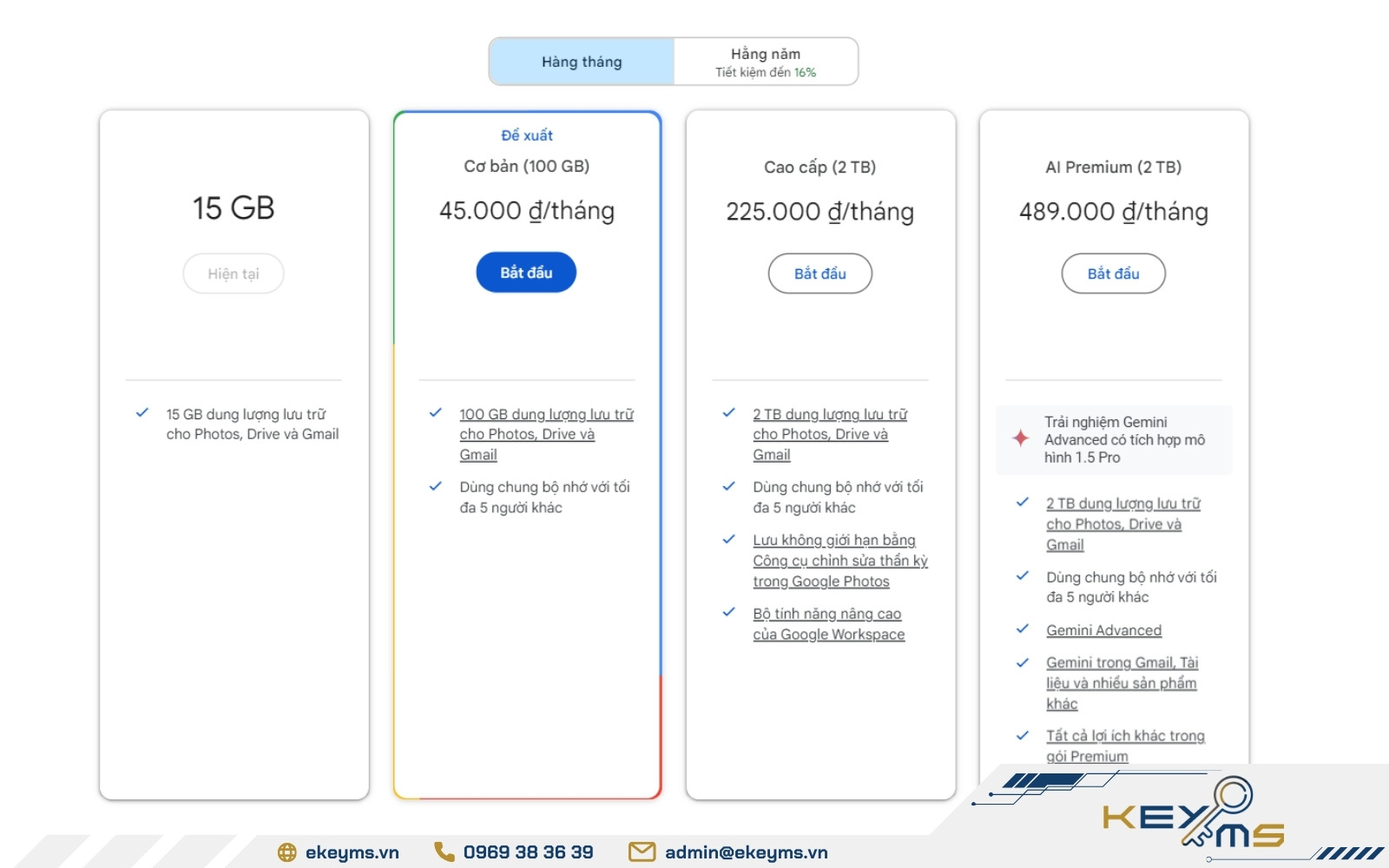Image resolution: width=1389 pixels, height=868 pixels.
Task: Click the Đề xuất label on Cơ bản plan
Action: pyautogui.click(x=526, y=135)
